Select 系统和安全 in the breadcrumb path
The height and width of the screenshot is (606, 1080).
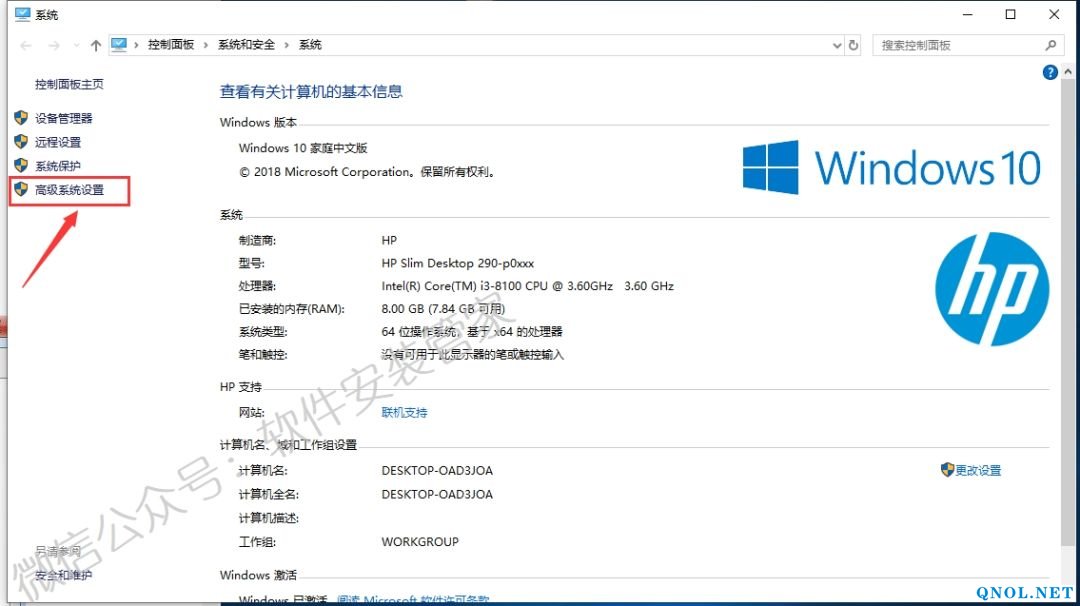point(246,45)
